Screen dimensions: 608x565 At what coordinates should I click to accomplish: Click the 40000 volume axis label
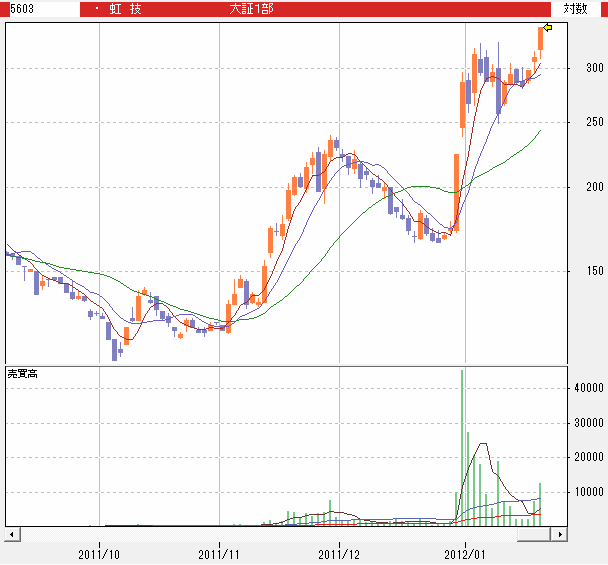point(589,388)
